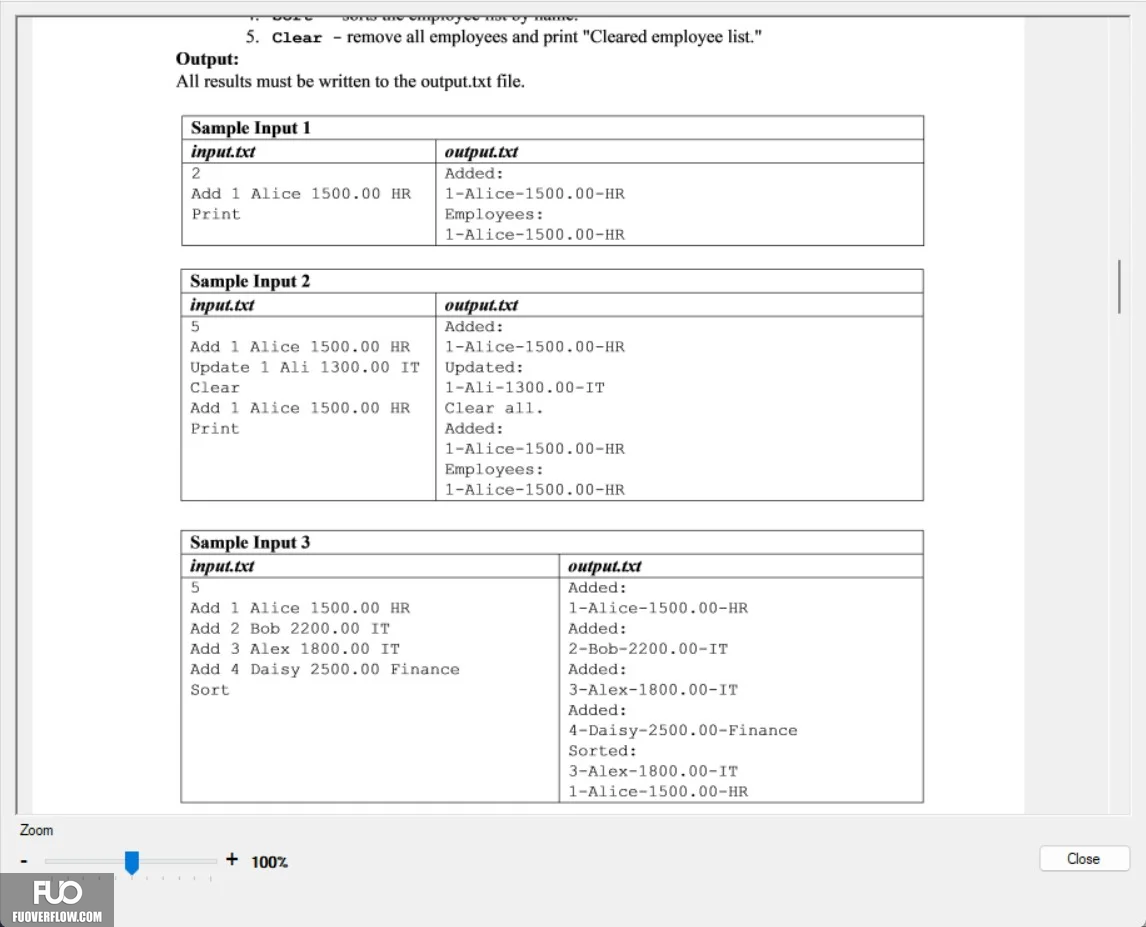Click output.txt header in Sample Input 1 table

481,152
